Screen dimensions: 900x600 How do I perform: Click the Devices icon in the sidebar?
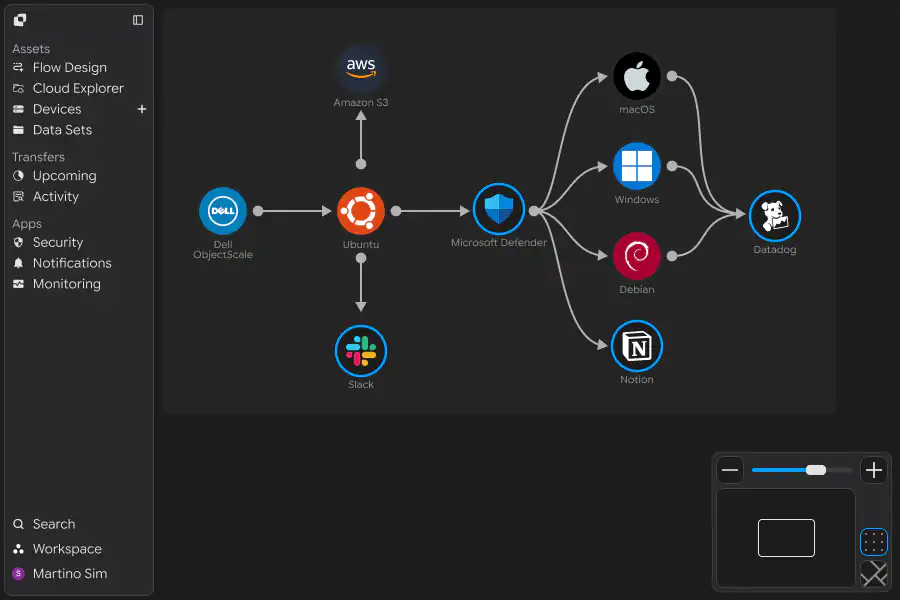point(18,109)
